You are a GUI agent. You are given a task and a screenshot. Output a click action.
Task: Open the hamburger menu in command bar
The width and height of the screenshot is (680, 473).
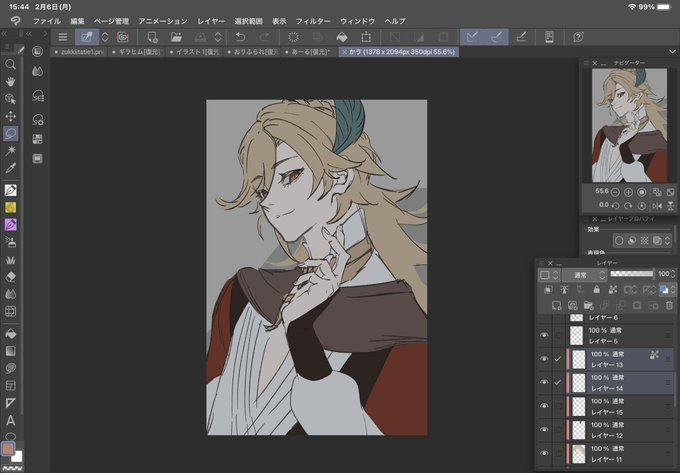[63, 37]
